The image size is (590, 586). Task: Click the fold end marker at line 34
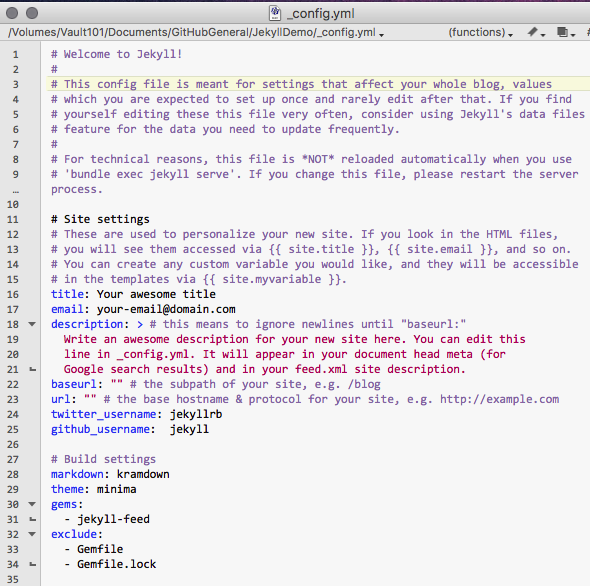click(33, 564)
